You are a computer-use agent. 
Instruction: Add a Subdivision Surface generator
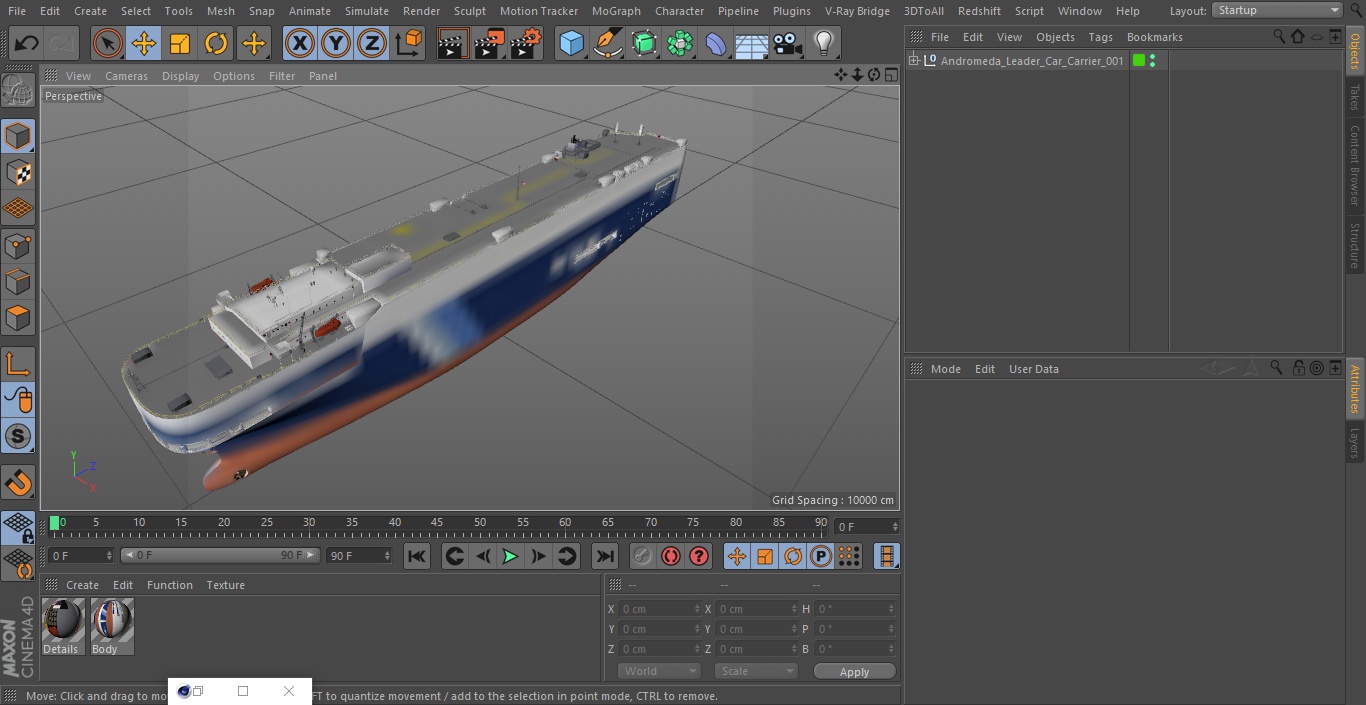point(644,43)
